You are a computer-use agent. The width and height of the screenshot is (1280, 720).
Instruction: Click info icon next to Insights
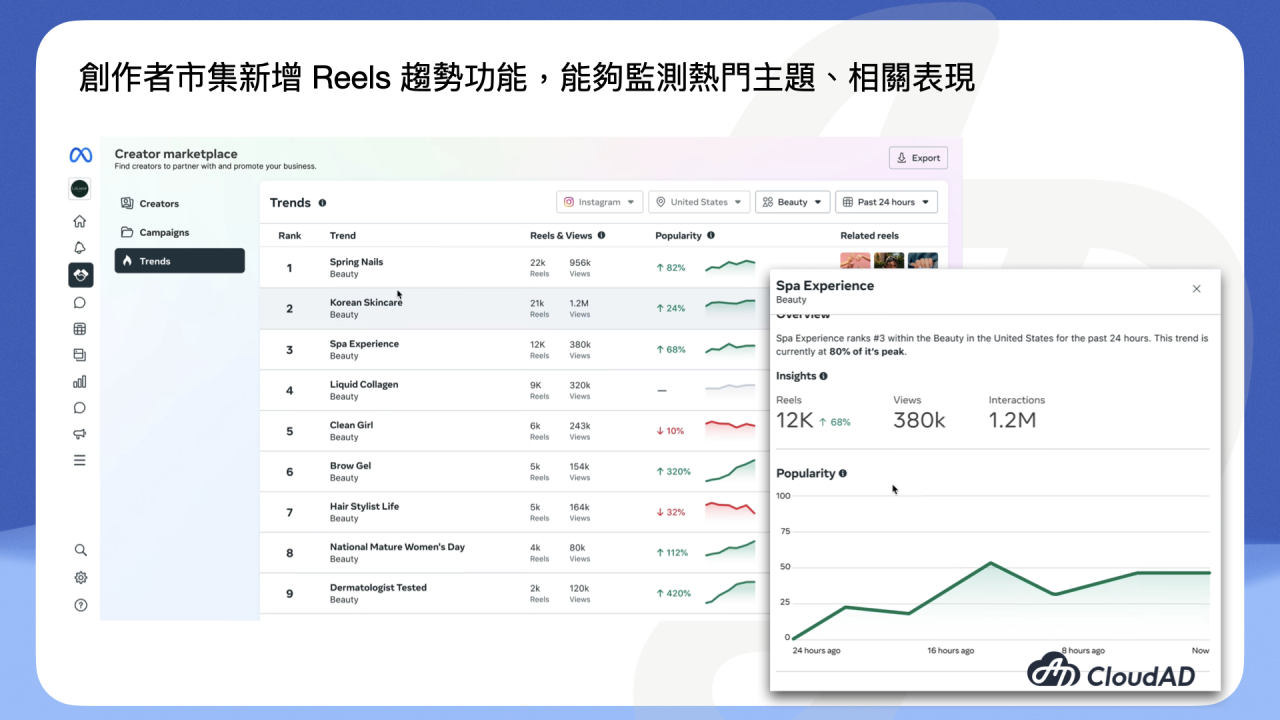[x=824, y=376]
